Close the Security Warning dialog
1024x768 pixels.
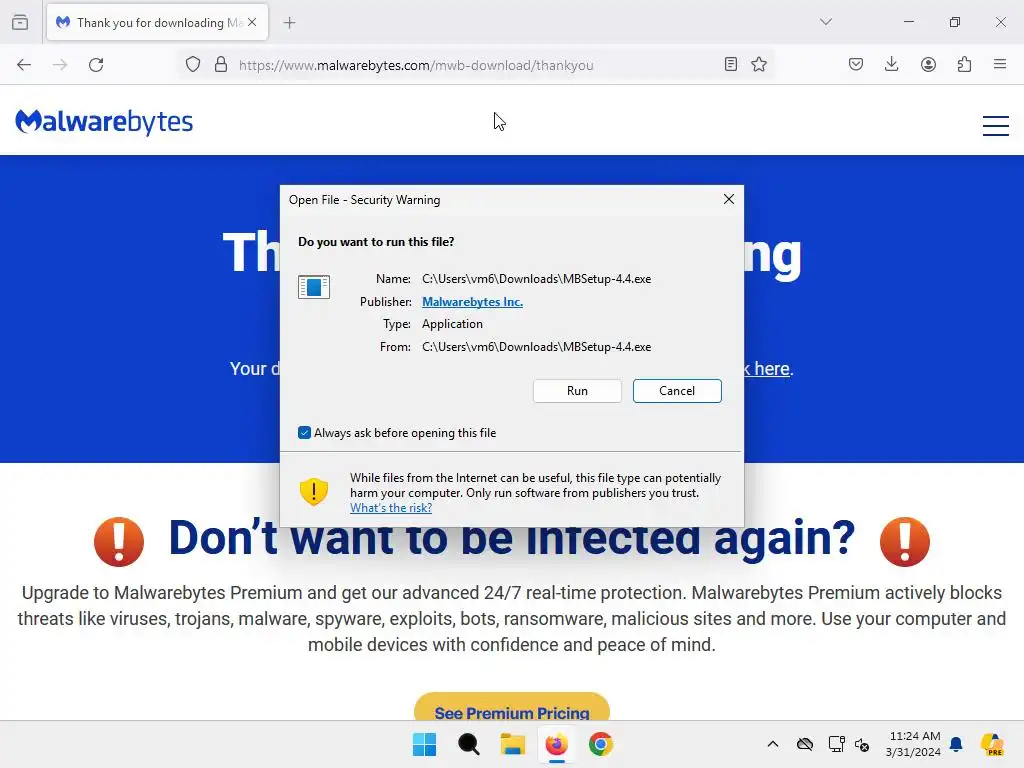[x=729, y=199]
